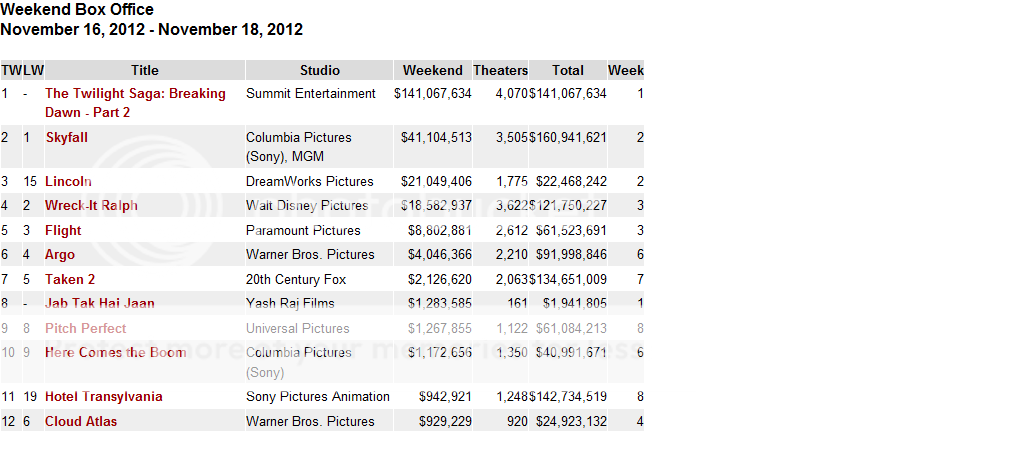Click the Summit Entertainment studio cell
Viewport: 1021px width, 464px height.
(311, 94)
